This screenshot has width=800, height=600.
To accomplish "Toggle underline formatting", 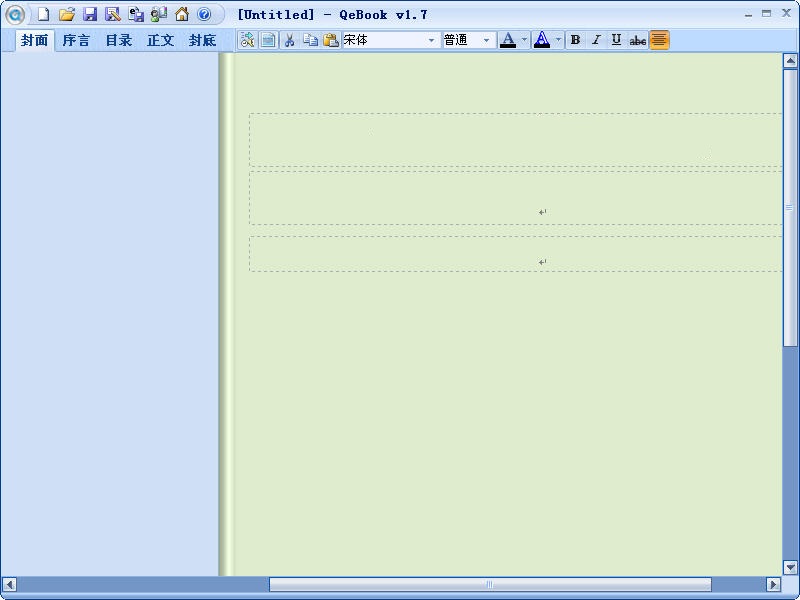I will tap(616, 40).
